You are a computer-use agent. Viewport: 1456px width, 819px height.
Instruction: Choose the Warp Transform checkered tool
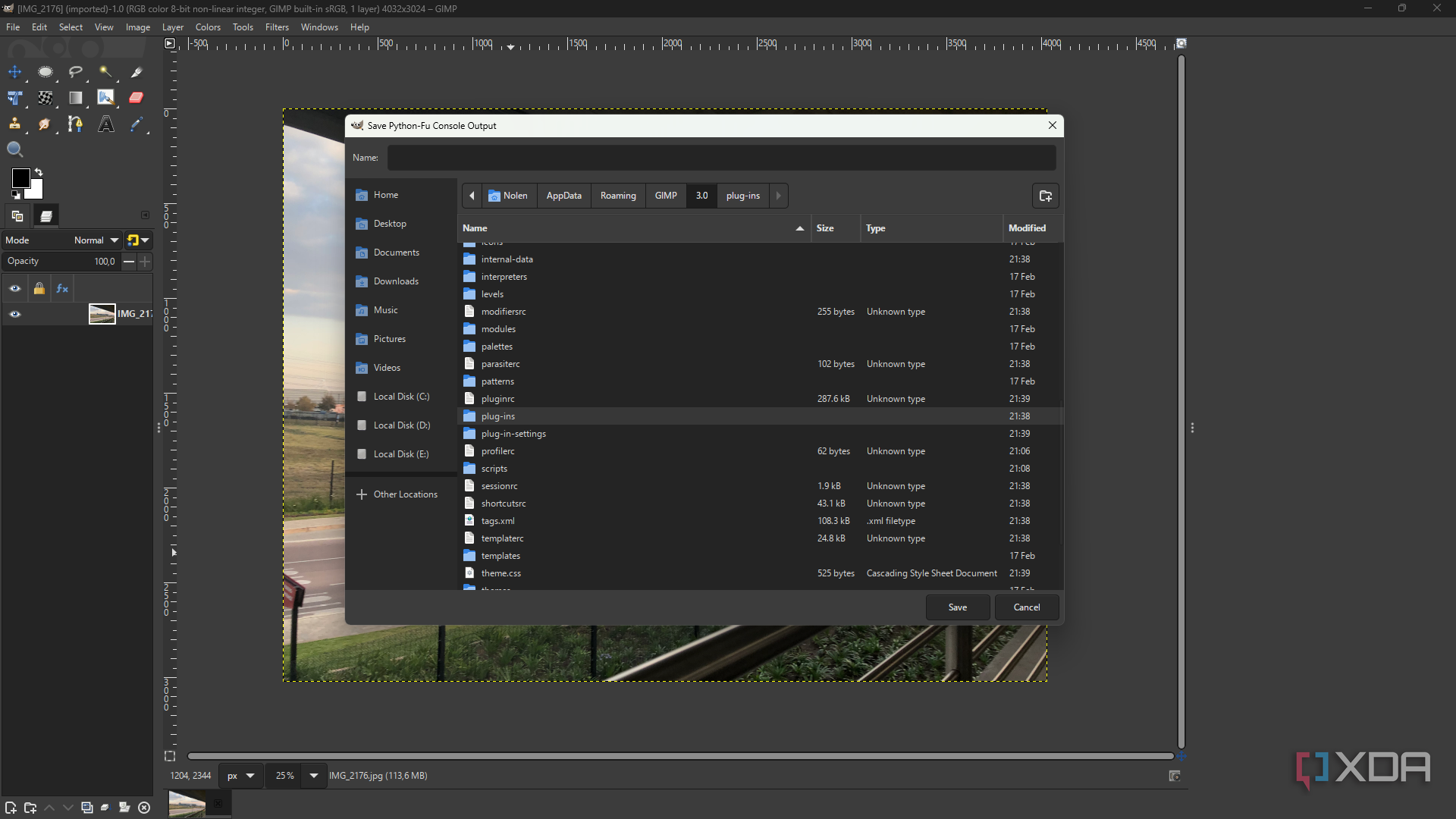click(x=45, y=98)
